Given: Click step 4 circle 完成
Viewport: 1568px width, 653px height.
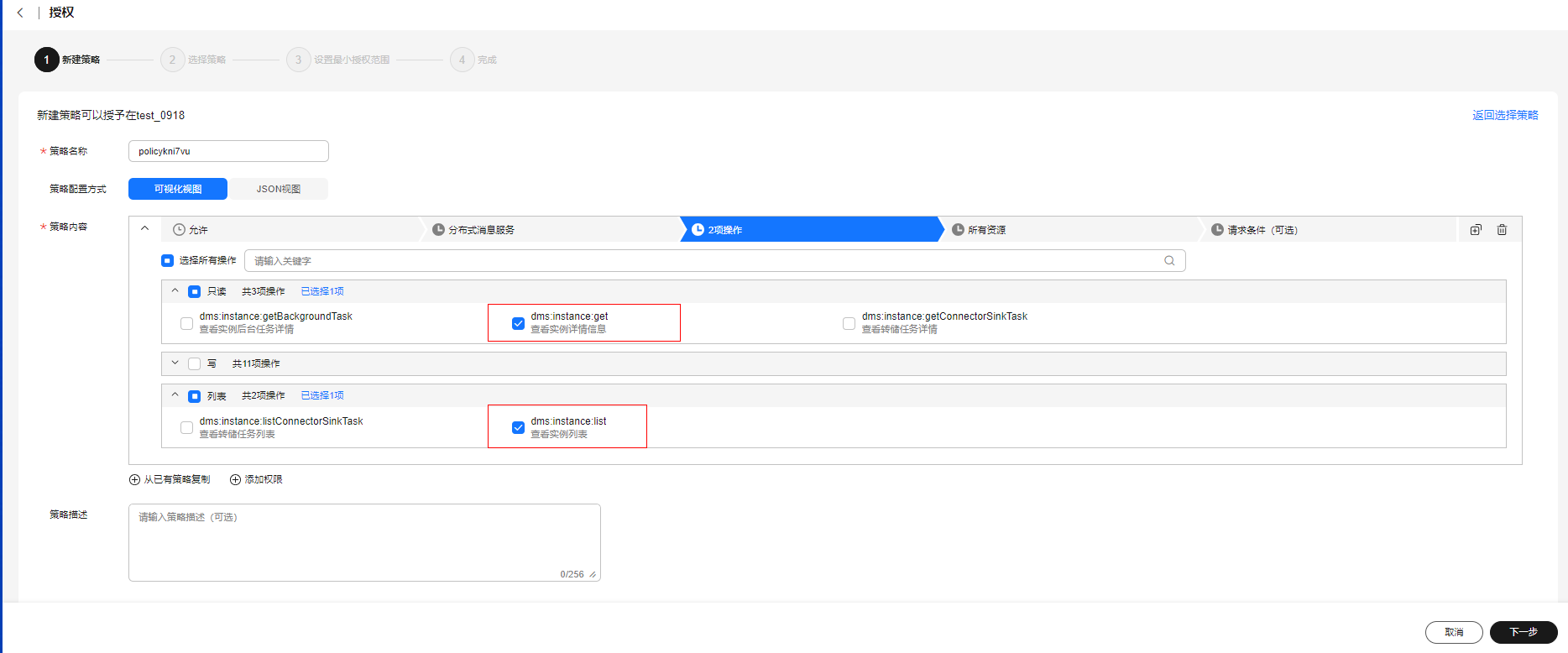Looking at the screenshot, I should pos(462,60).
